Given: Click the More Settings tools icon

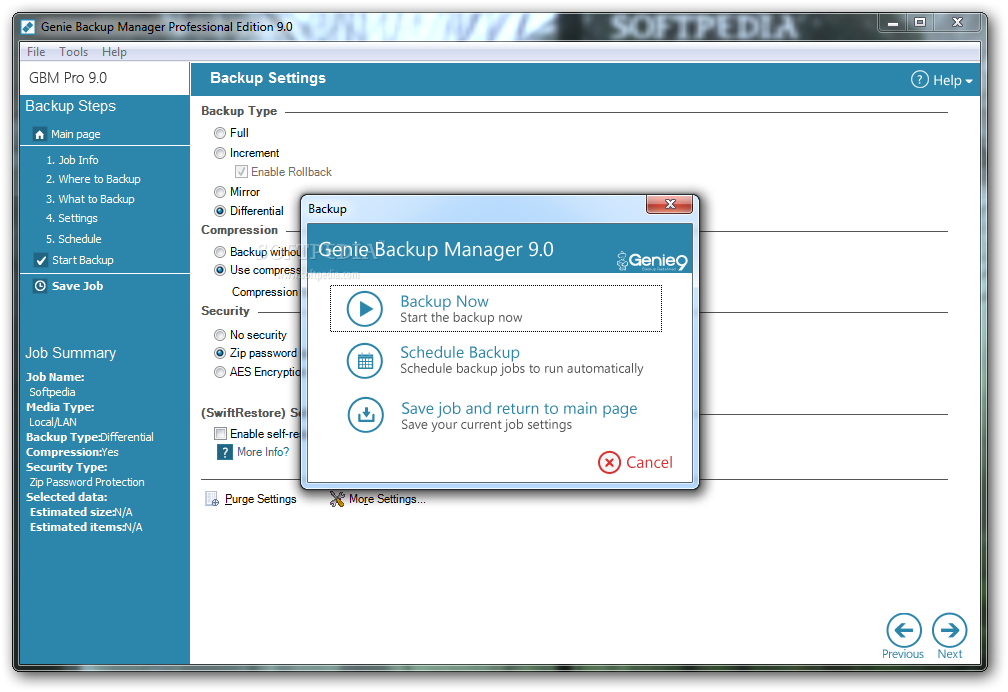Looking at the screenshot, I should [337, 499].
